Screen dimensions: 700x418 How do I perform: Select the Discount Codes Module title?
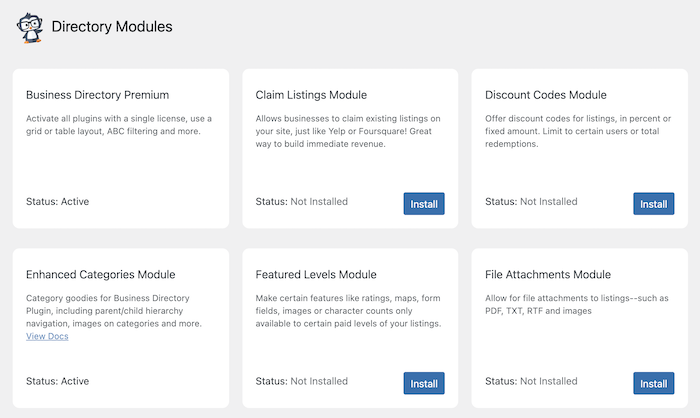click(x=546, y=95)
